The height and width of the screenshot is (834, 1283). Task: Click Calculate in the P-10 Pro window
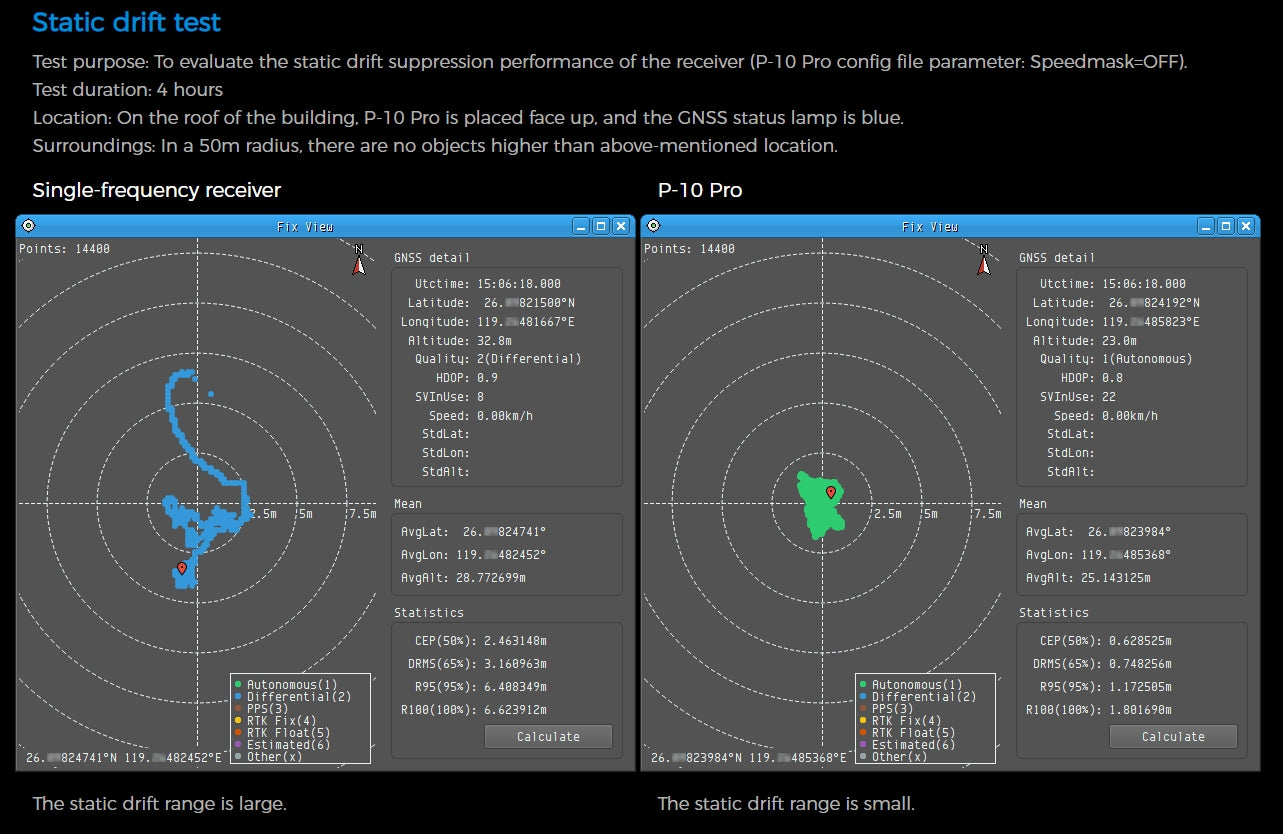click(x=1173, y=737)
